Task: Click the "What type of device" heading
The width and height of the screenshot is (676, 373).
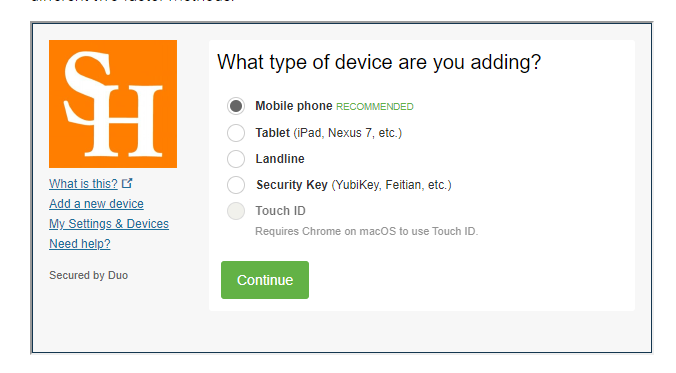Action: [x=379, y=62]
